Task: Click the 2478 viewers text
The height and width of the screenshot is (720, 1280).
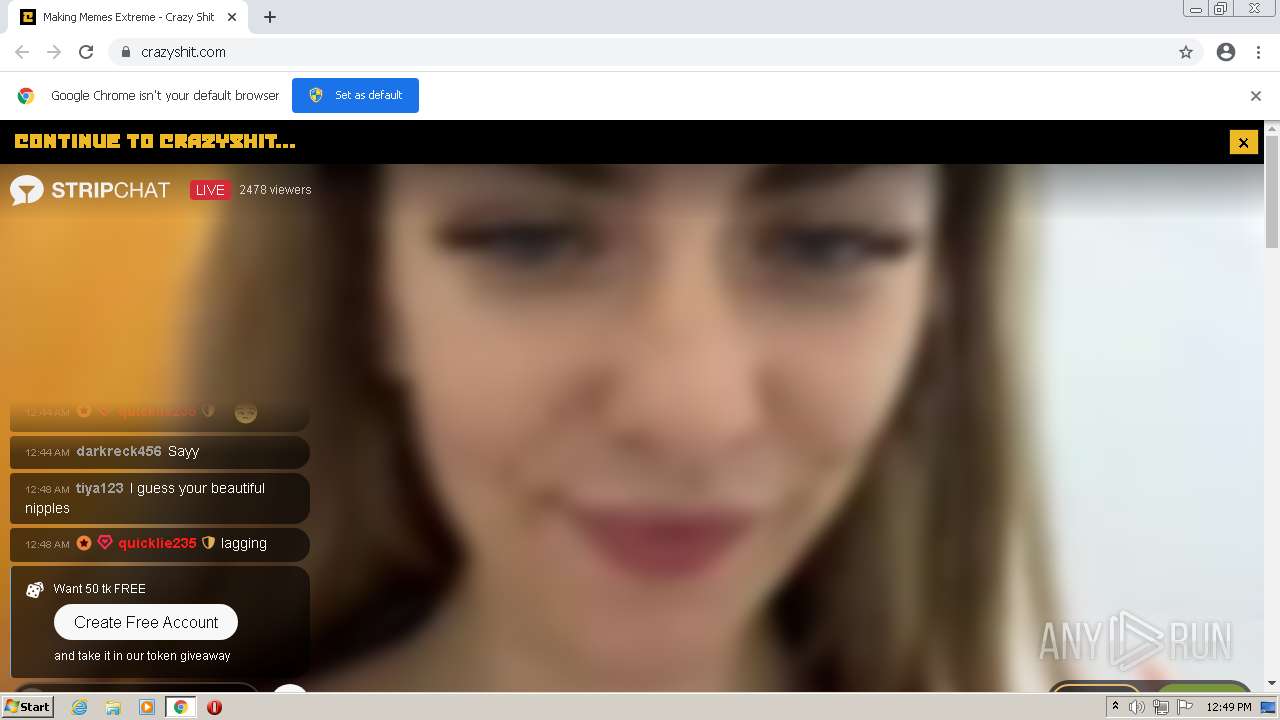Action: point(275,190)
